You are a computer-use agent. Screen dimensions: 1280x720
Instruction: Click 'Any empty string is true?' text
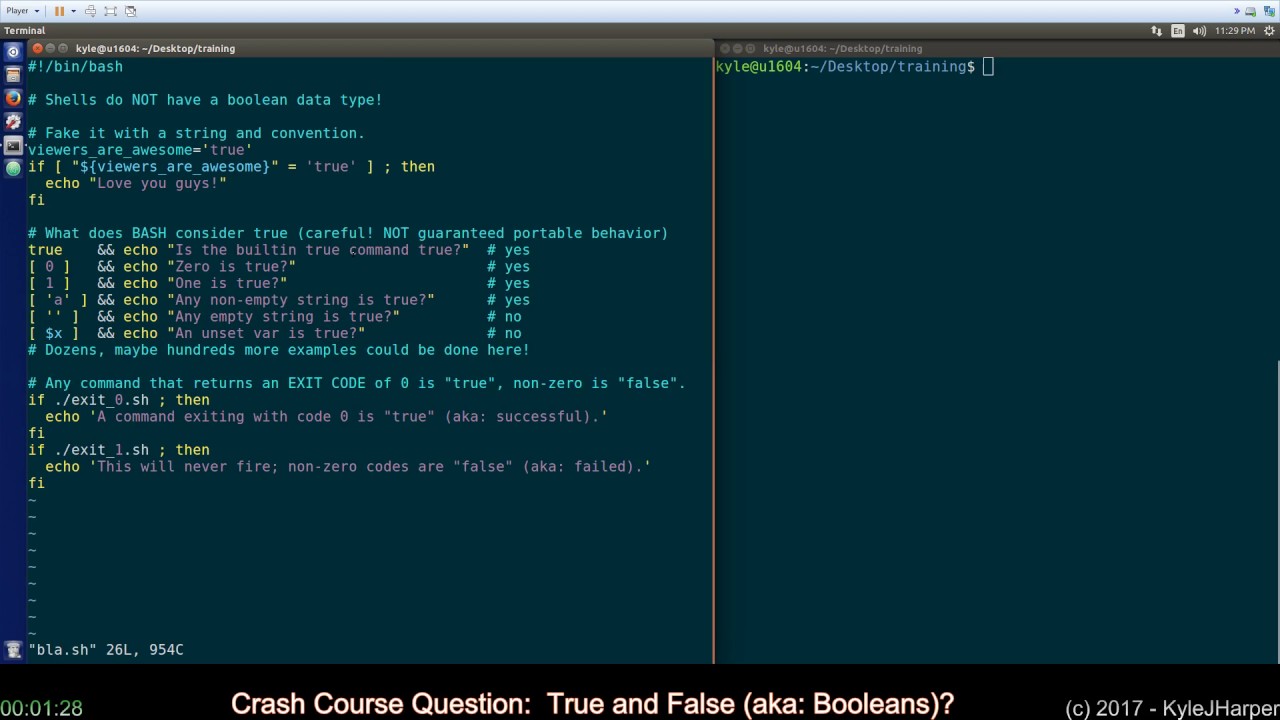click(283, 317)
